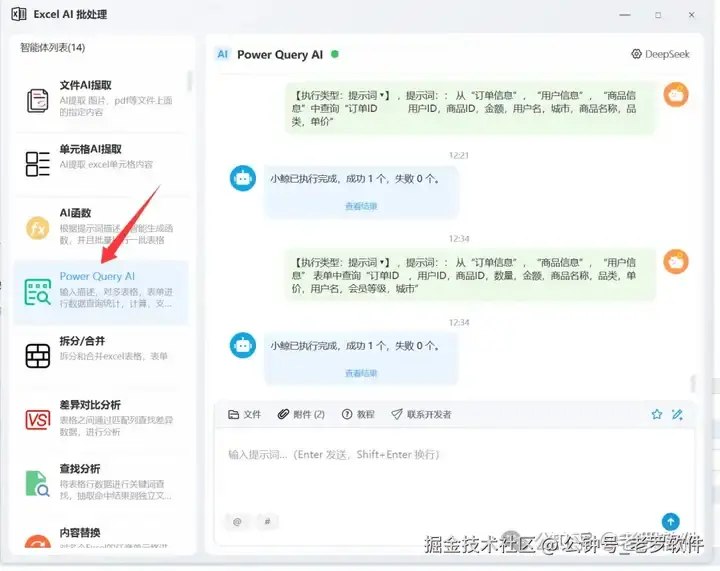Click Power Query AI chat header title
Image resolution: width=720 pixels, height=571 pixels.
click(x=280, y=55)
